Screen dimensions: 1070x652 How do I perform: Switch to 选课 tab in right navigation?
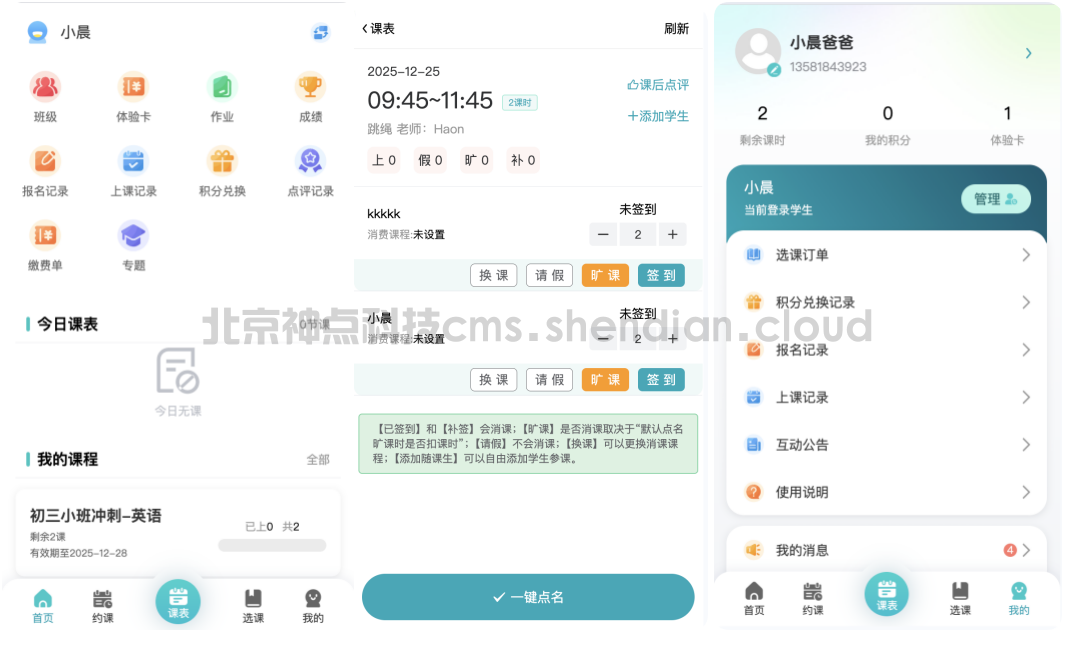click(x=960, y=597)
